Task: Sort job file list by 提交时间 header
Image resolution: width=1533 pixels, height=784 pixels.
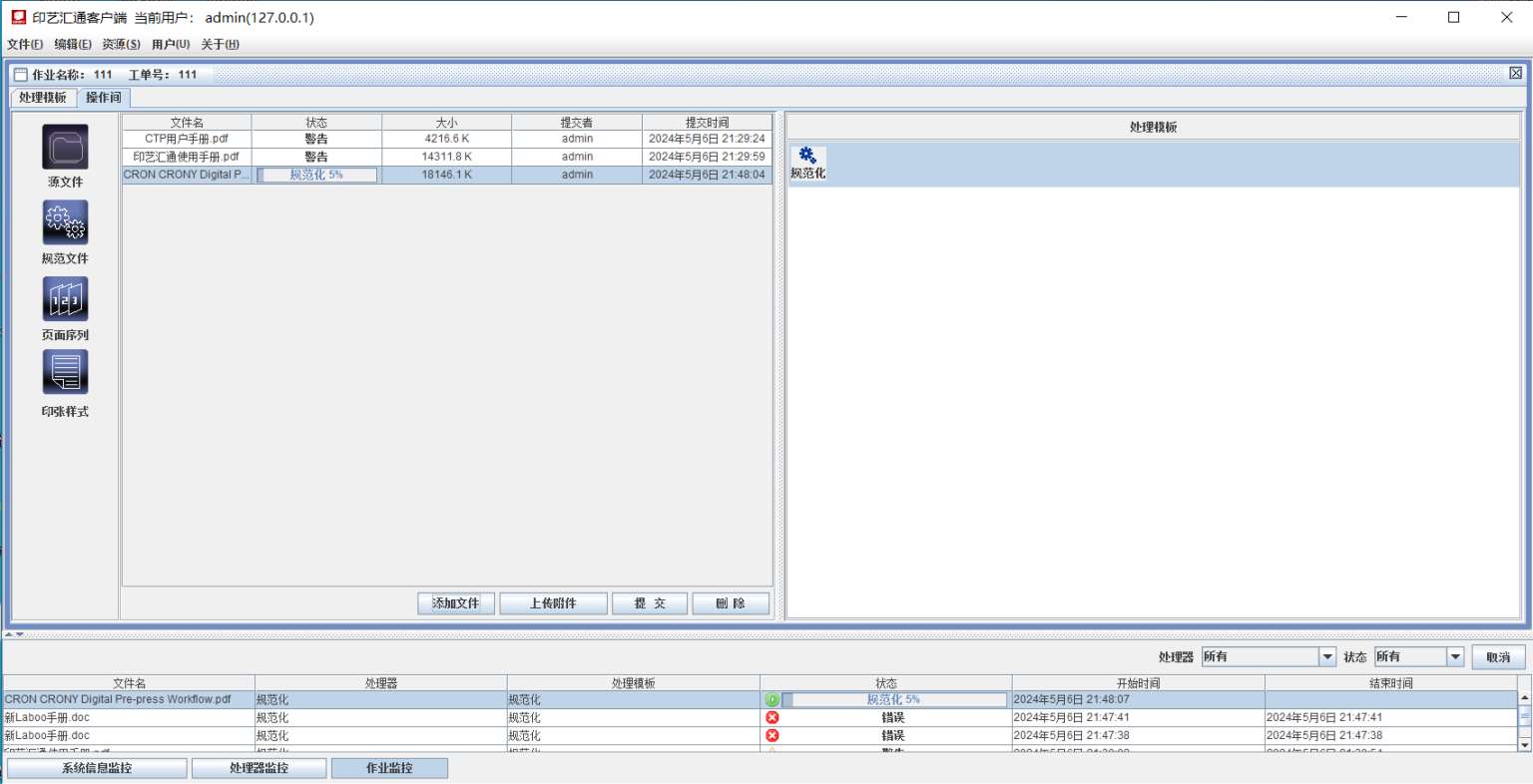Action: (707, 123)
